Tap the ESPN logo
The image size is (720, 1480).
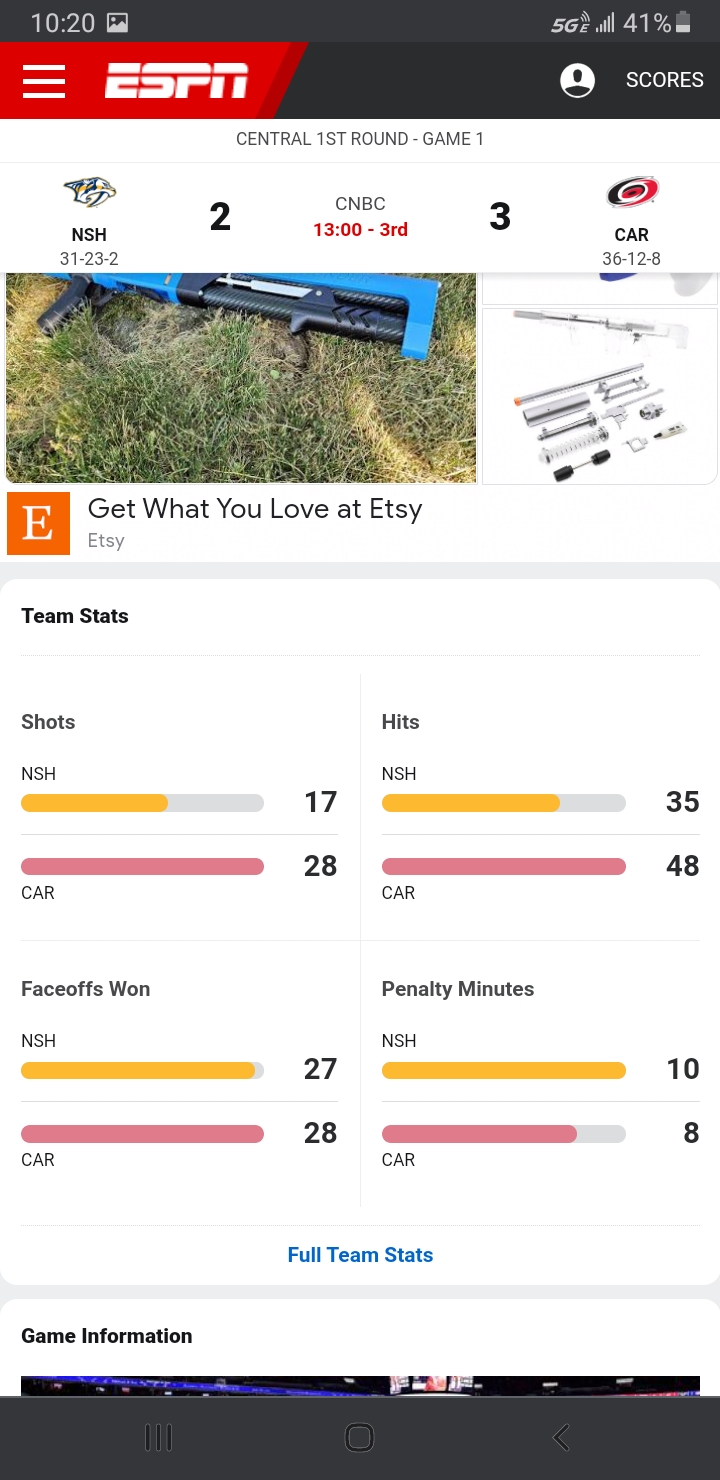click(177, 81)
